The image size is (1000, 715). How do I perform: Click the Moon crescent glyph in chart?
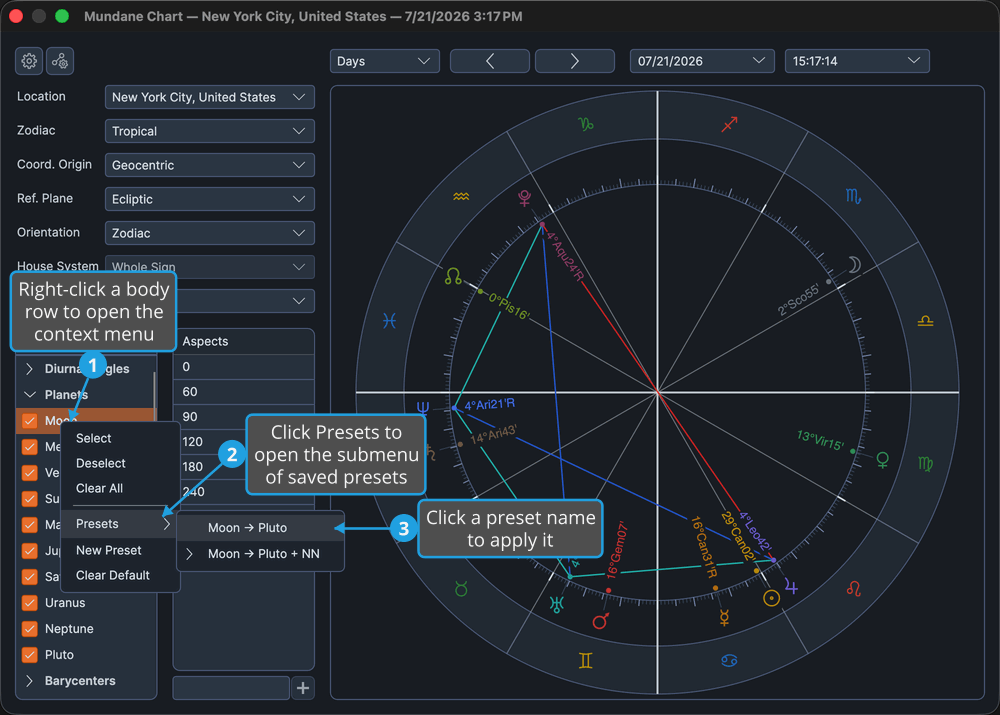855,264
